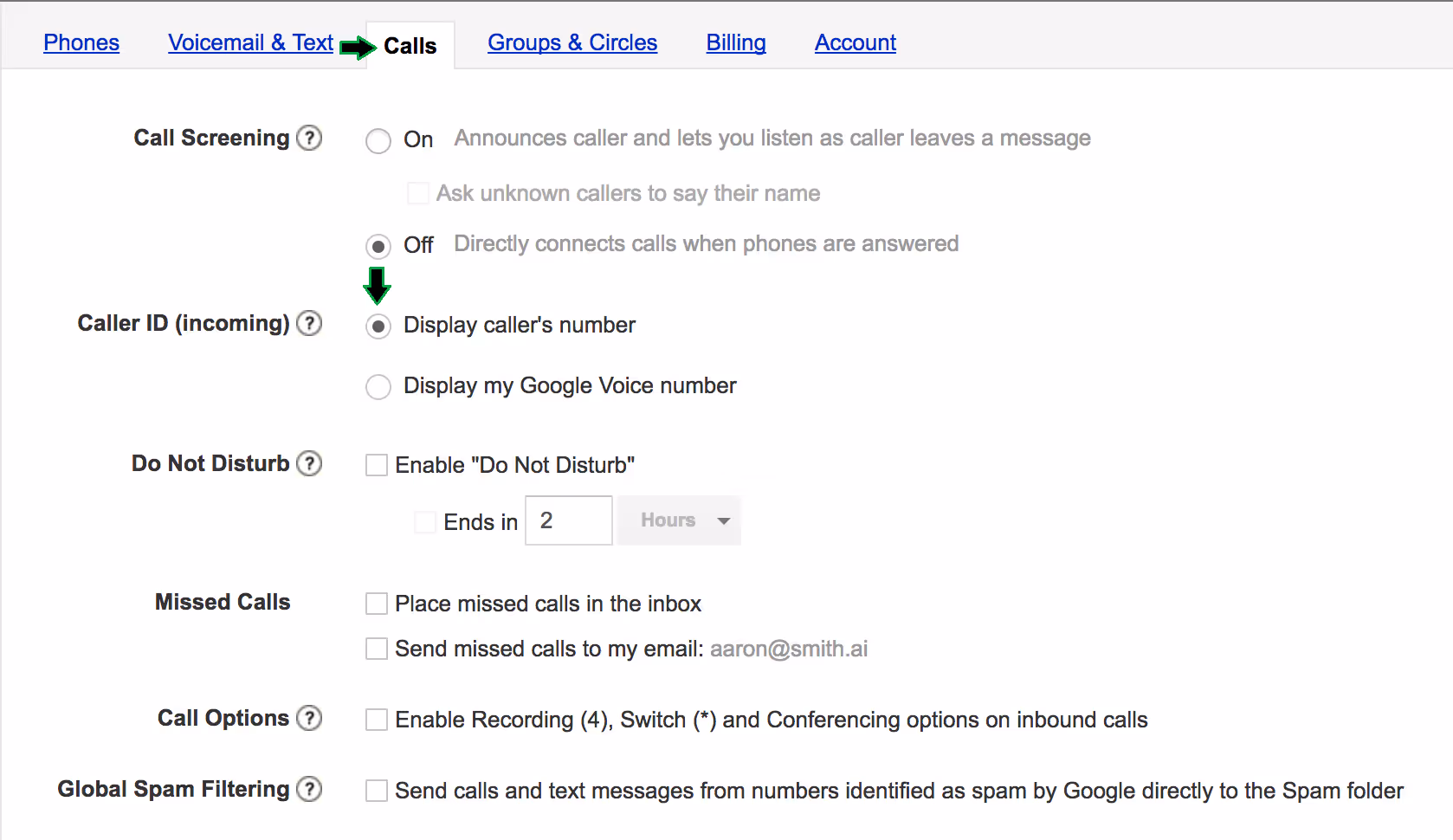This screenshot has width=1453, height=840.
Task: Open Global Spam Filtering help icon
Action: (x=309, y=789)
